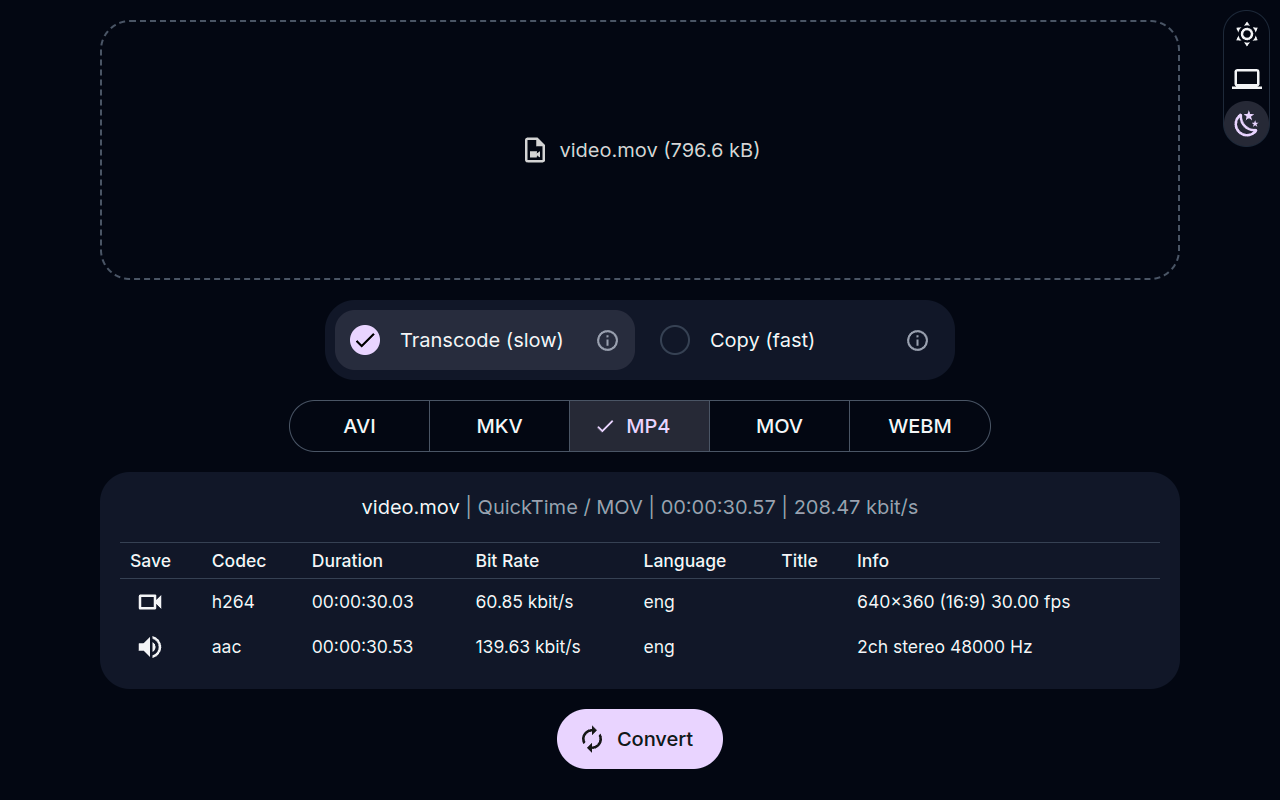Click the Duration column header
Screen dimensions: 1280x800
point(347,561)
